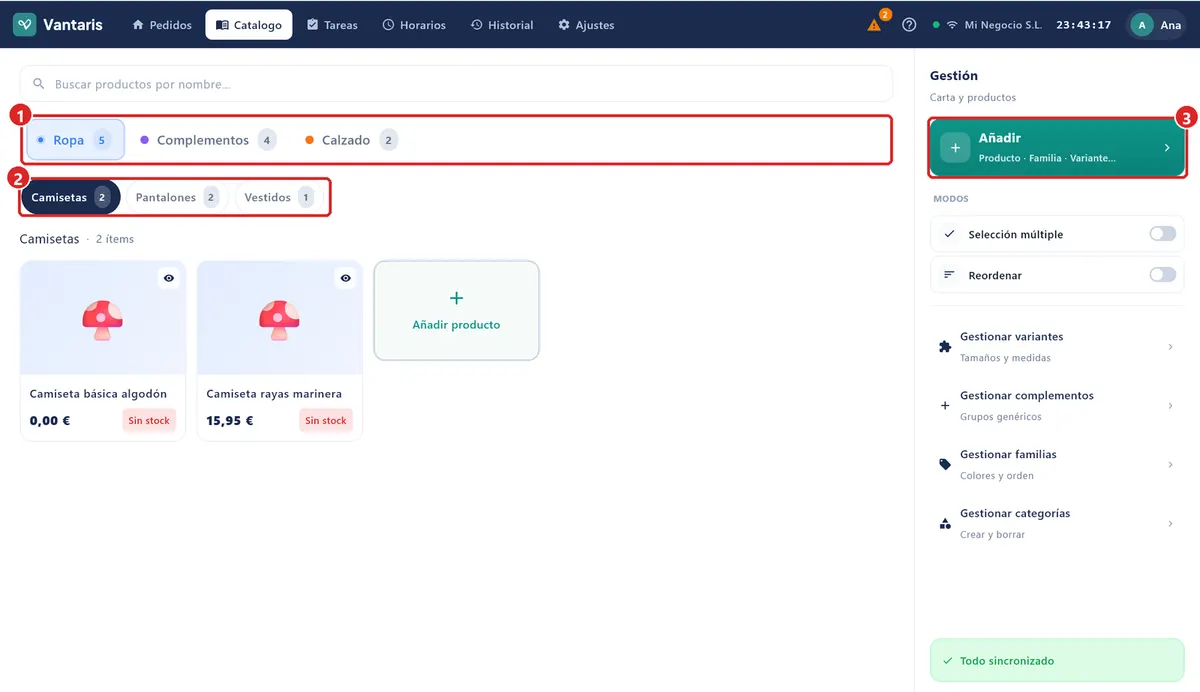1200x692 pixels.
Task: Toggle visibility of Camiseta rayas marinera
Action: coord(345,278)
